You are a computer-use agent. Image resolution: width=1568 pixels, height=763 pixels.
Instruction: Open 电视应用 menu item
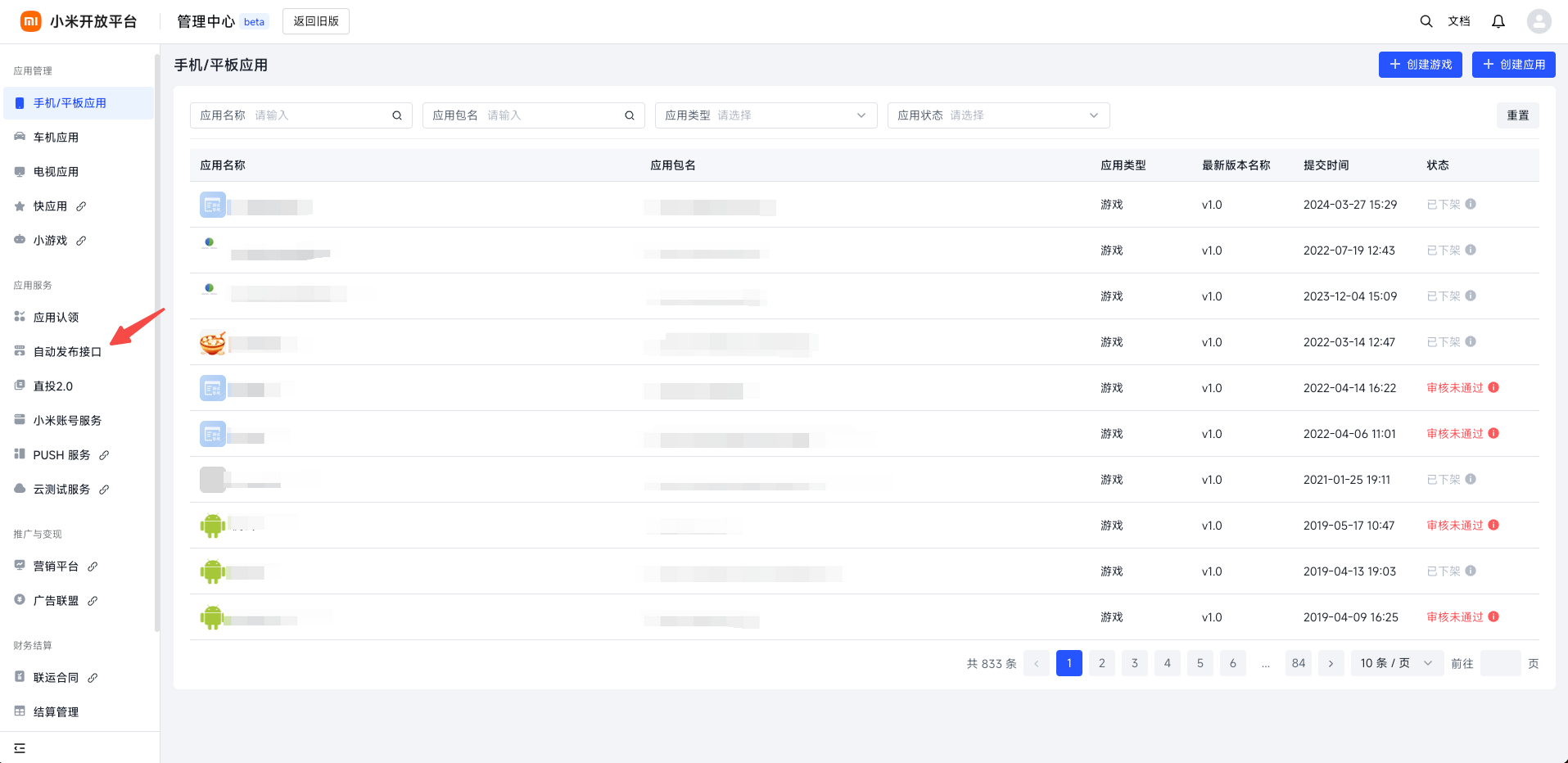pos(77,172)
